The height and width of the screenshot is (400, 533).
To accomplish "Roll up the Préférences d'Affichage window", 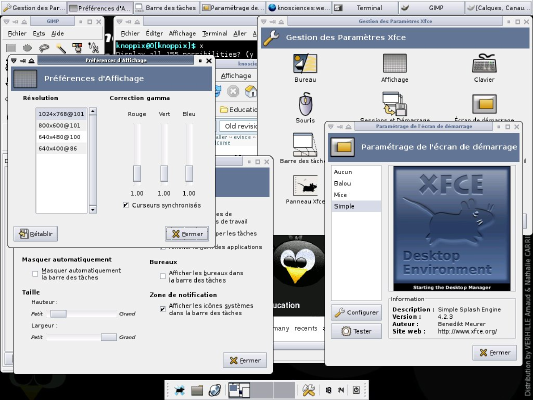I will 32,60.
